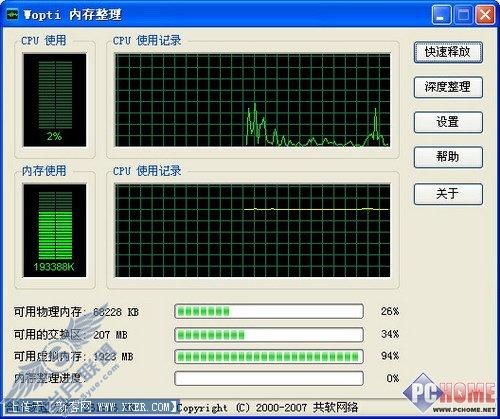Click the 可用的交换区 207 MB text

pos(71,334)
